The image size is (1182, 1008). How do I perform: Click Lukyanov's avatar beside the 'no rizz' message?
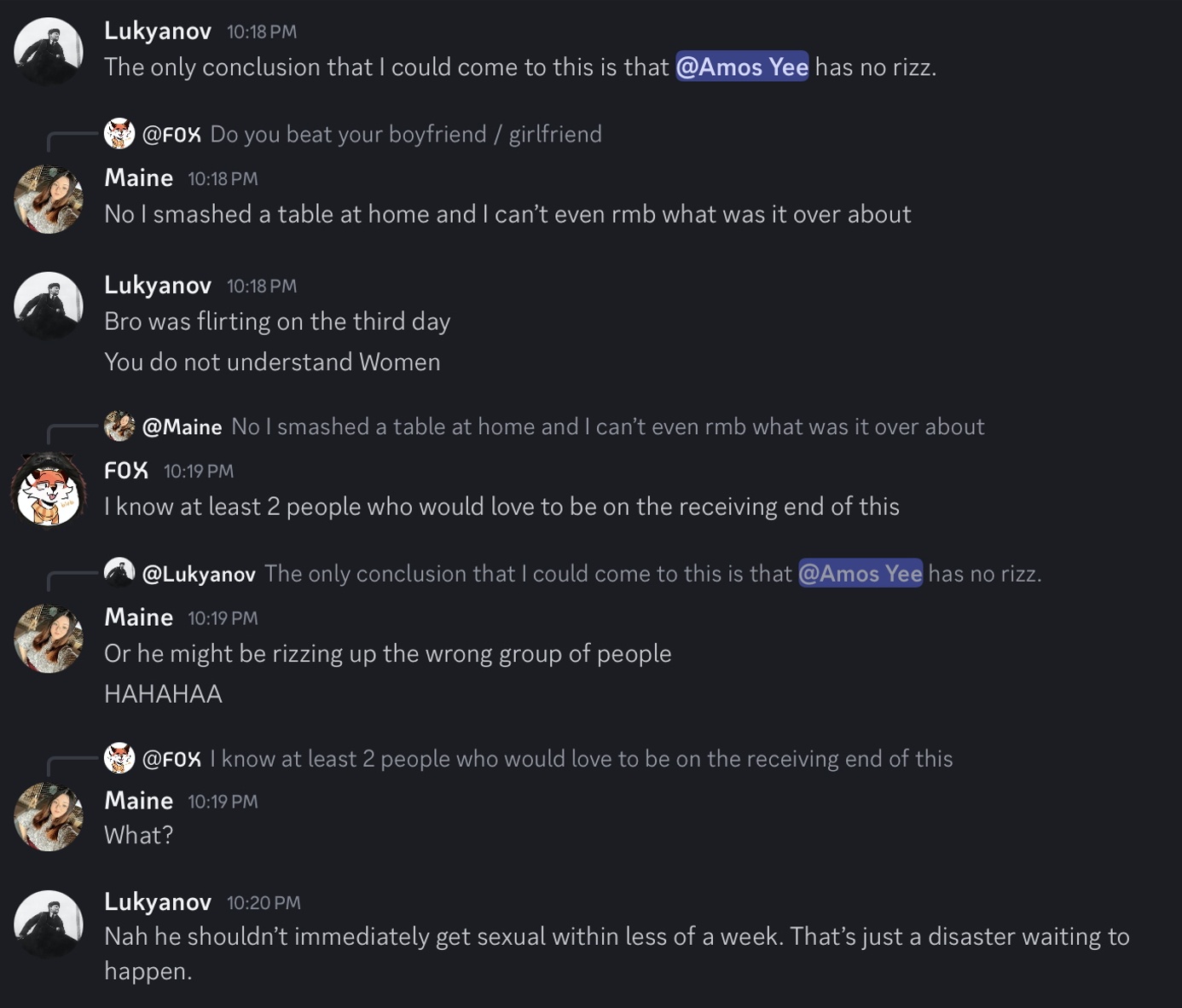pyautogui.click(x=49, y=51)
